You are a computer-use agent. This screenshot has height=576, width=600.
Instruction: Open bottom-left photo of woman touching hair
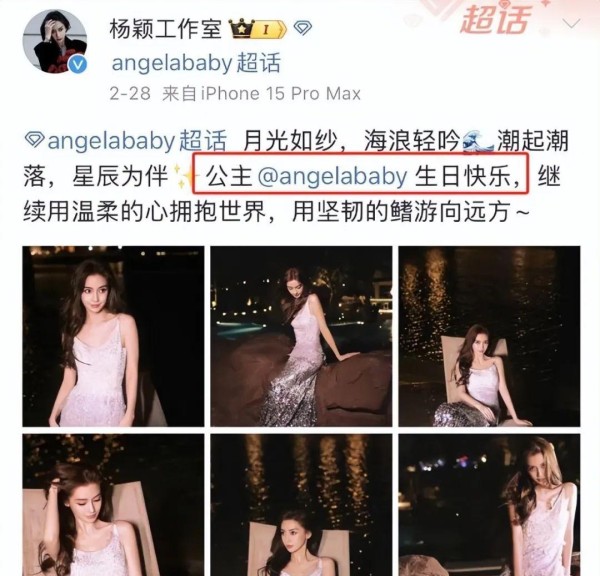pyautogui.click(x=113, y=505)
